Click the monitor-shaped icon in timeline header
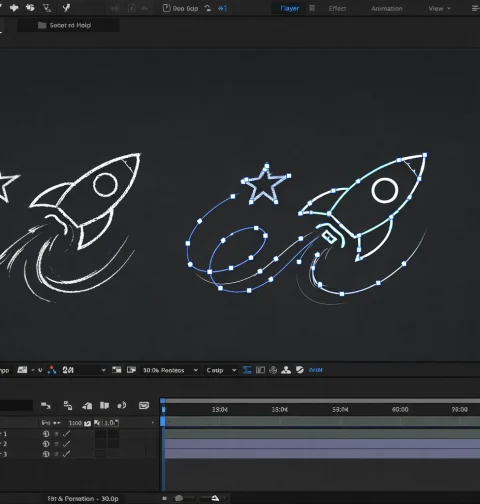Screen dimensions: 480x504 pos(144,405)
